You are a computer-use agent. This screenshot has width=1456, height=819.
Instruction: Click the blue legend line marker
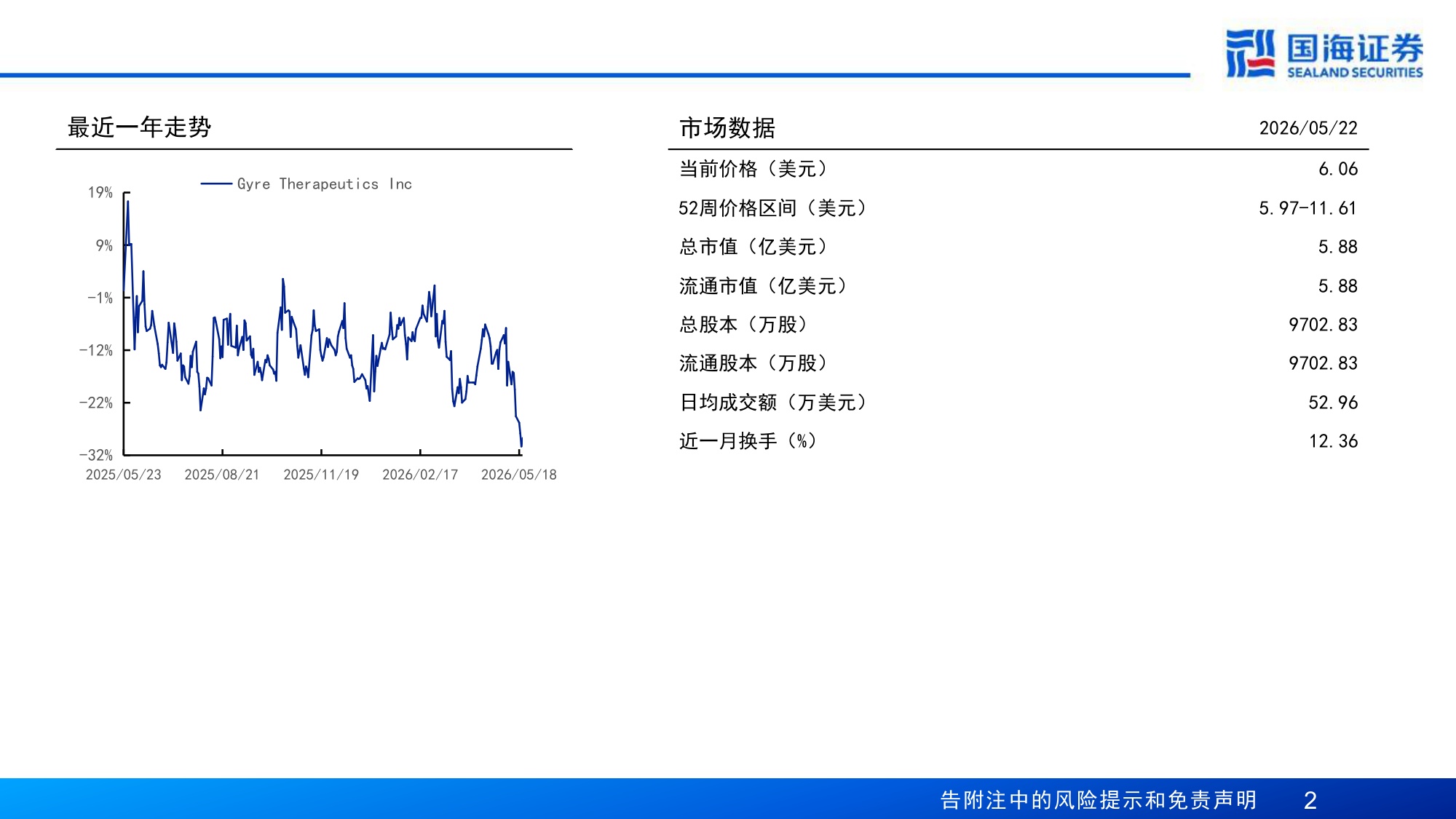tap(216, 184)
